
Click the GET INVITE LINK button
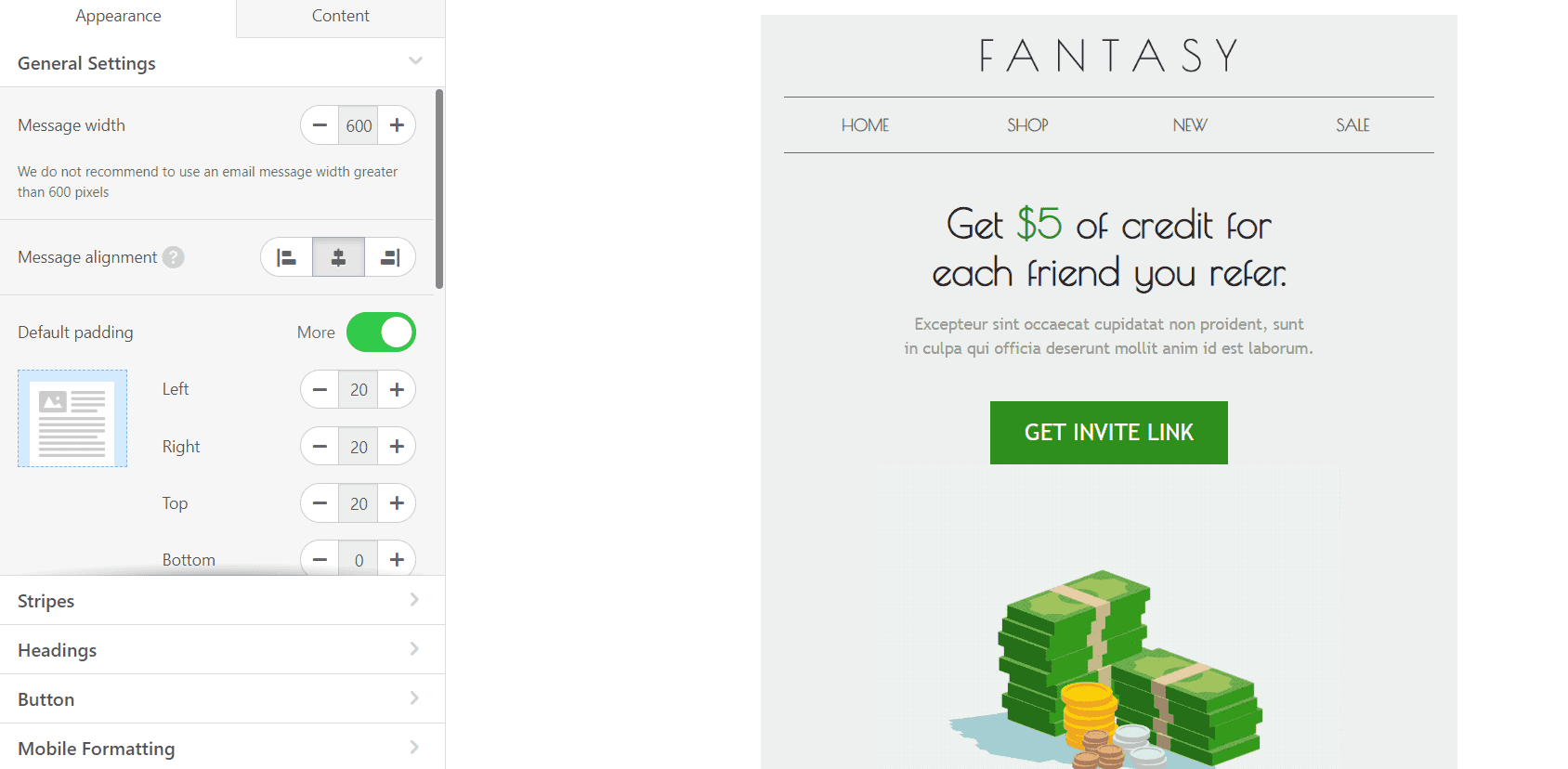(1108, 433)
